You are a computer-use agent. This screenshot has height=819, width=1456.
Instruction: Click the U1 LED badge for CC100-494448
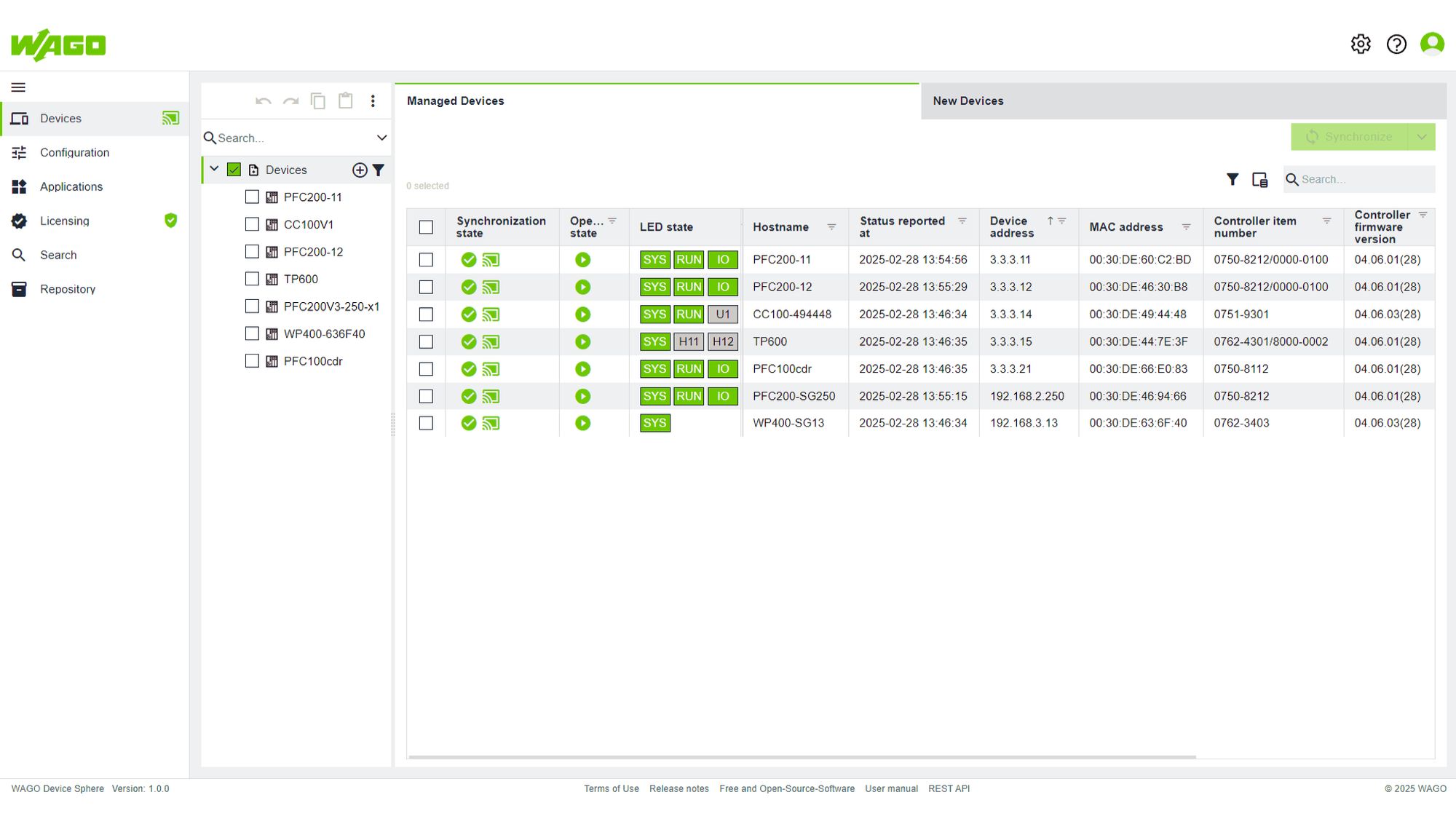point(723,314)
